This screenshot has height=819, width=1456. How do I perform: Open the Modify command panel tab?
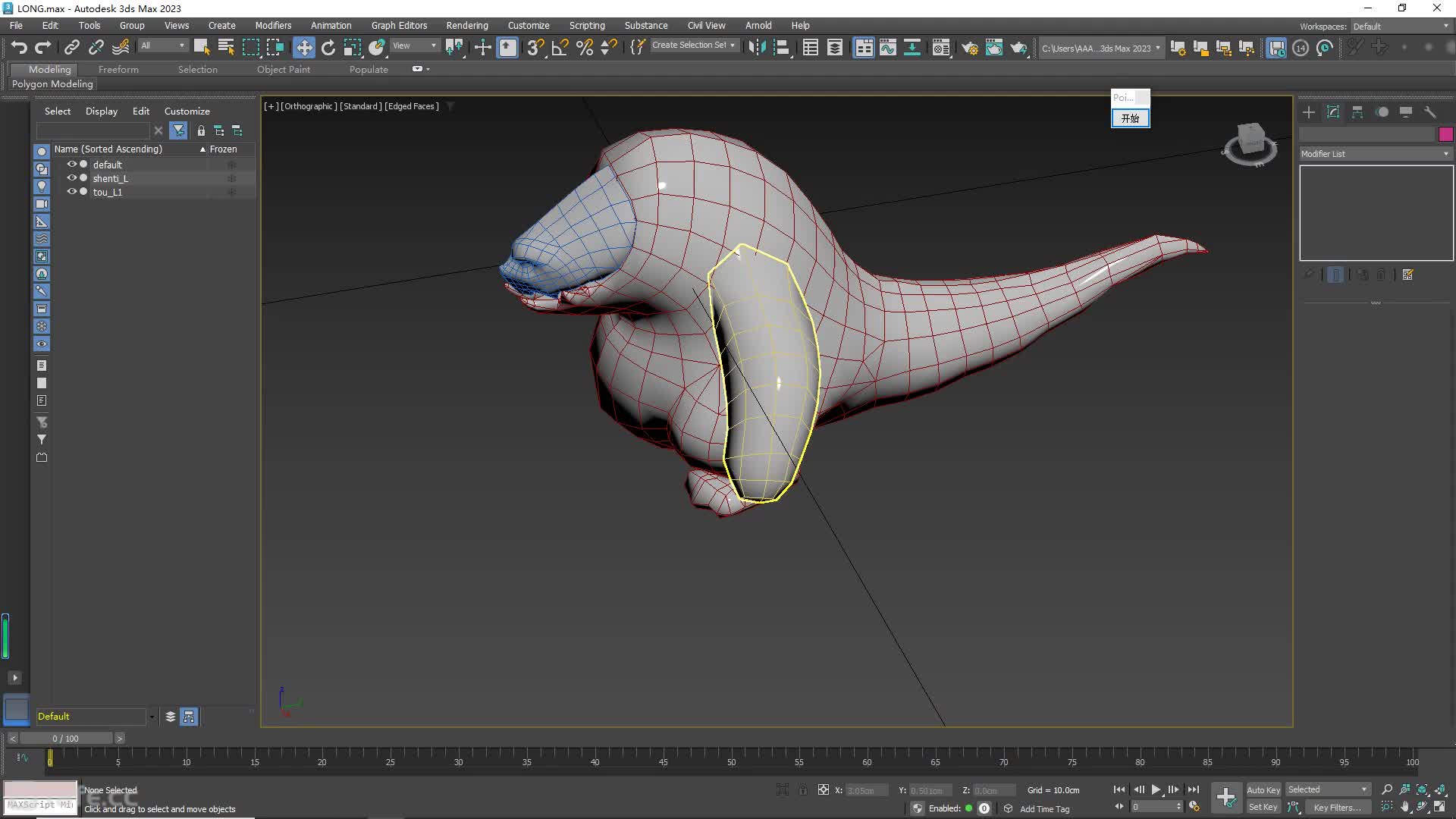point(1333,112)
